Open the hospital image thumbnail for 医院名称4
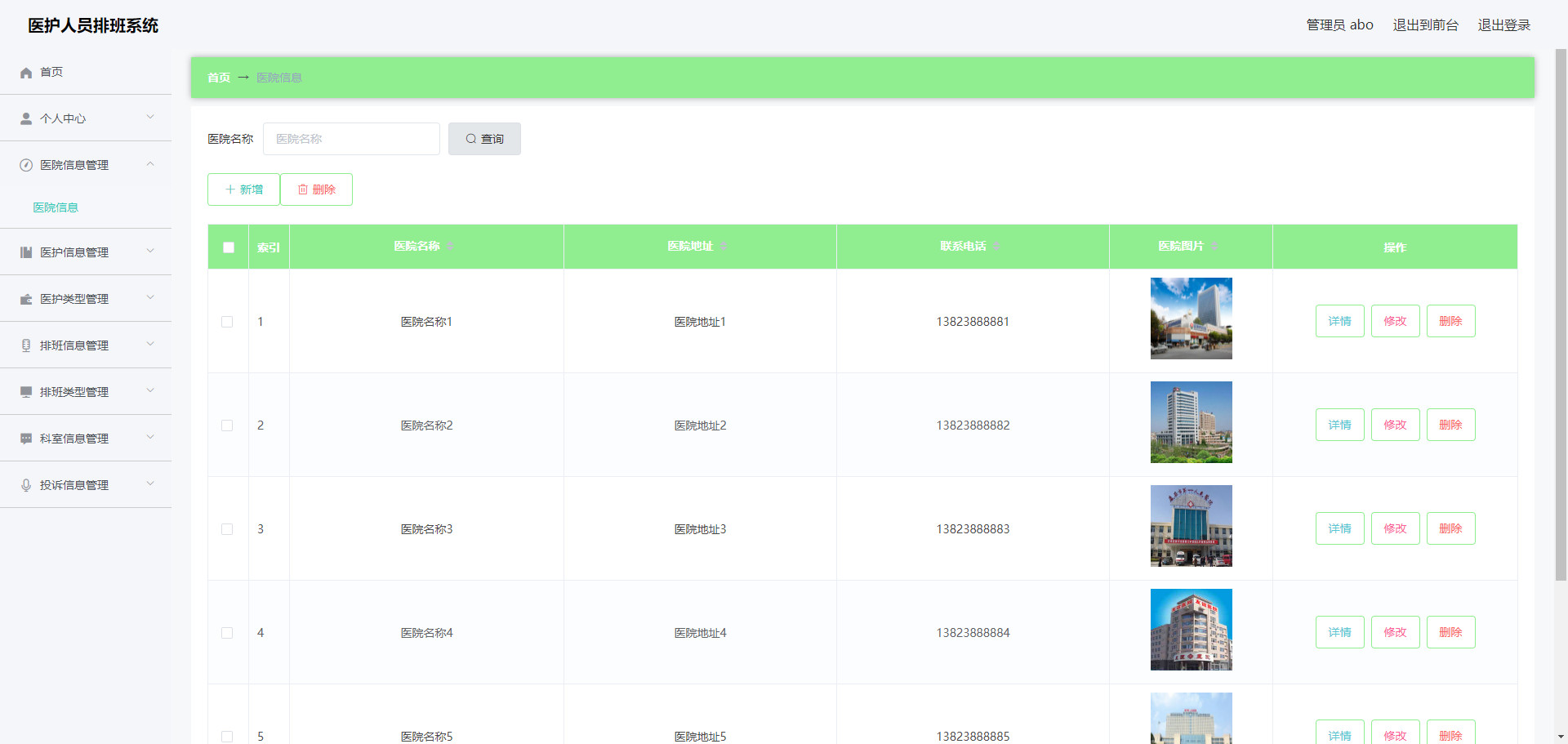 click(1191, 630)
